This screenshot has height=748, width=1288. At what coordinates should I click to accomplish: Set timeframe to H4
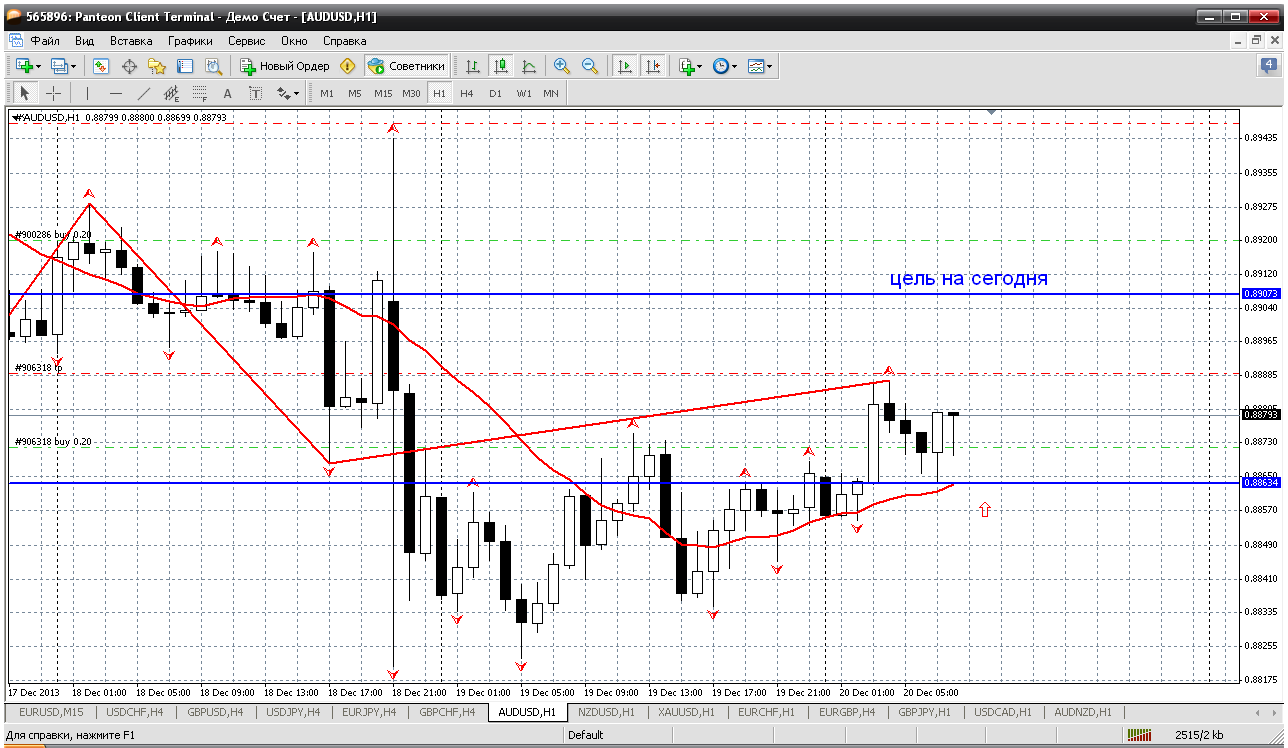coord(466,93)
